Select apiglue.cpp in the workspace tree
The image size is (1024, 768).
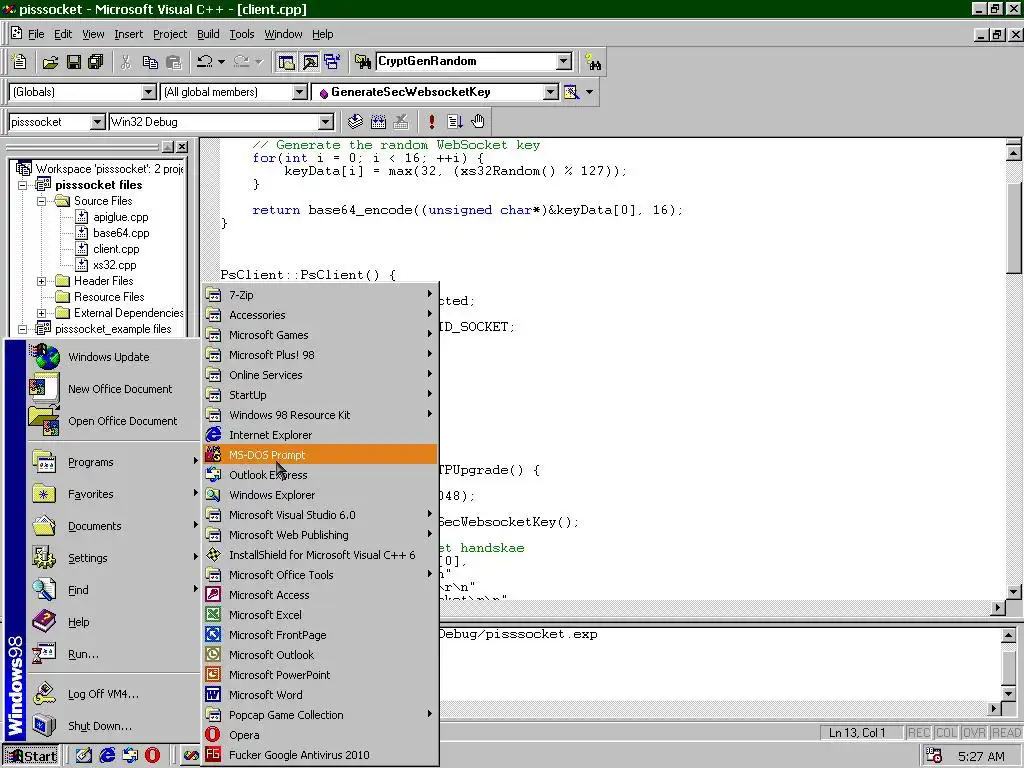point(120,217)
